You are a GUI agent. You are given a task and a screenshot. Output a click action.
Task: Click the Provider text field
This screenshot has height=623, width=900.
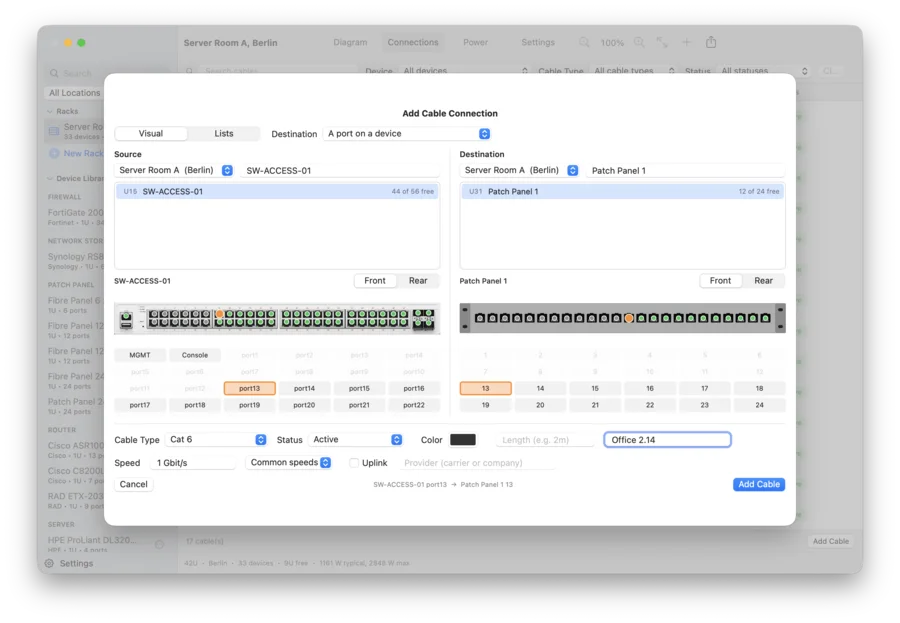[x=478, y=463]
